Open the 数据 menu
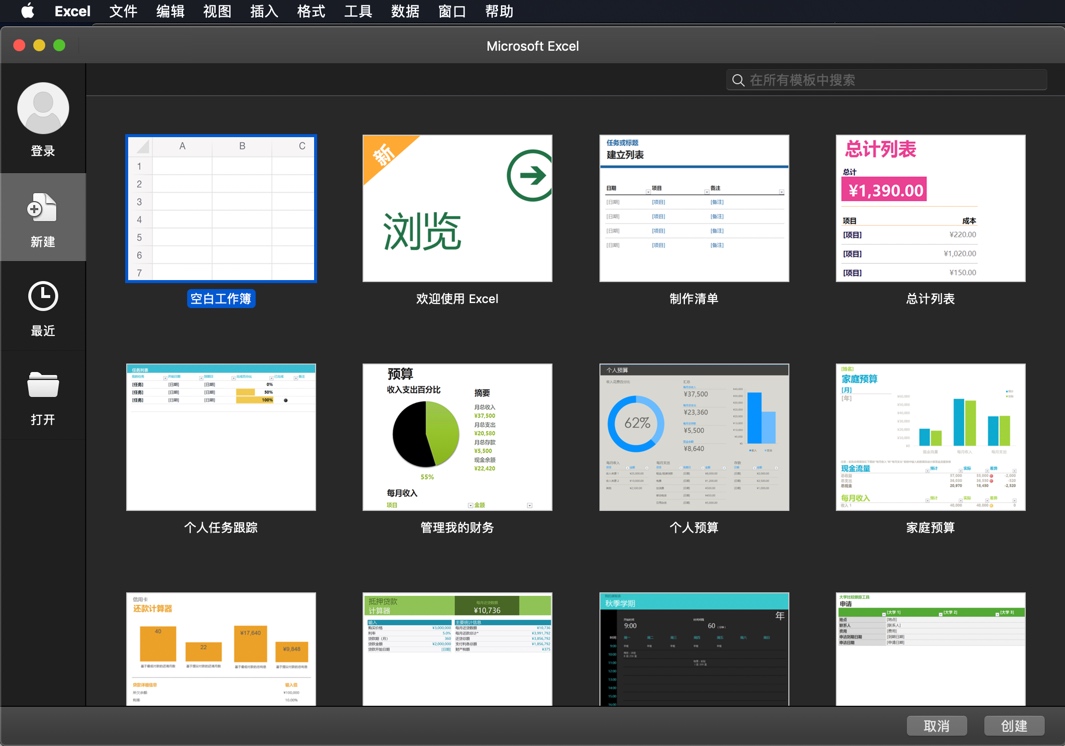The image size is (1065, 746). [x=404, y=12]
